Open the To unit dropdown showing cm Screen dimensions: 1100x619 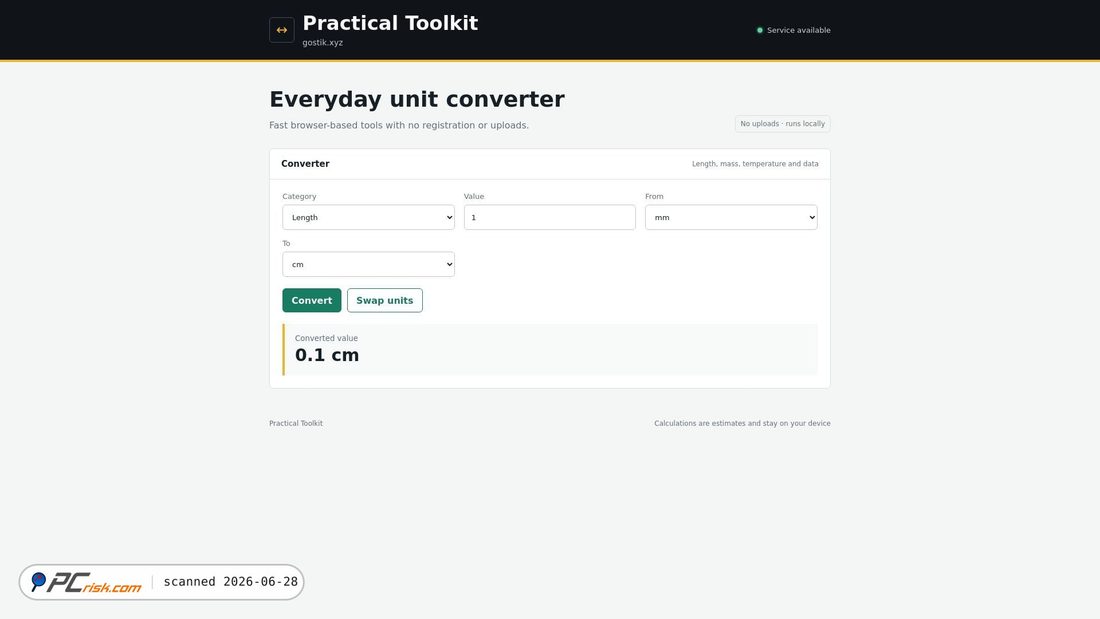(368, 265)
